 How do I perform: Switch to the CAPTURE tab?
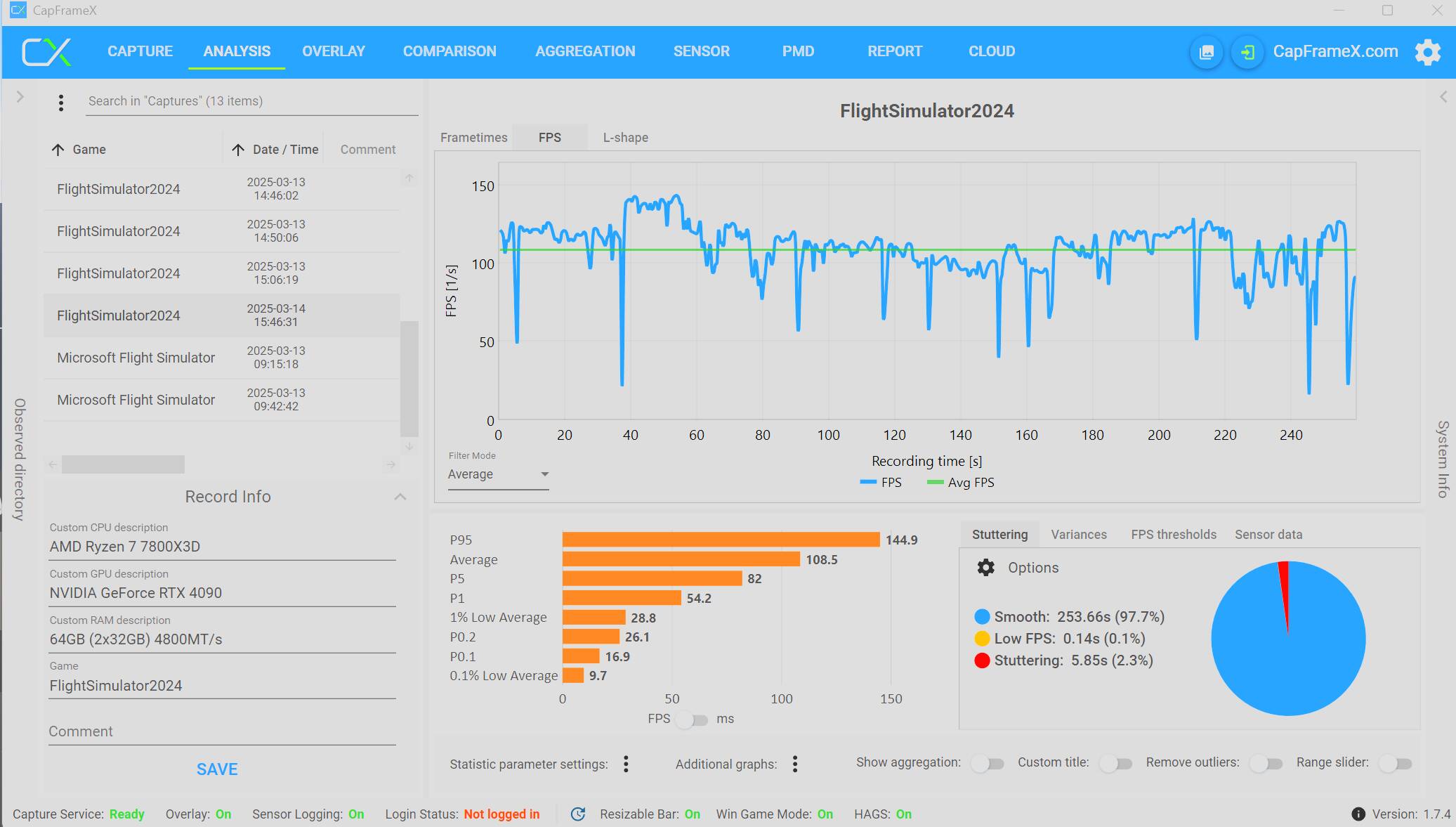click(140, 51)
